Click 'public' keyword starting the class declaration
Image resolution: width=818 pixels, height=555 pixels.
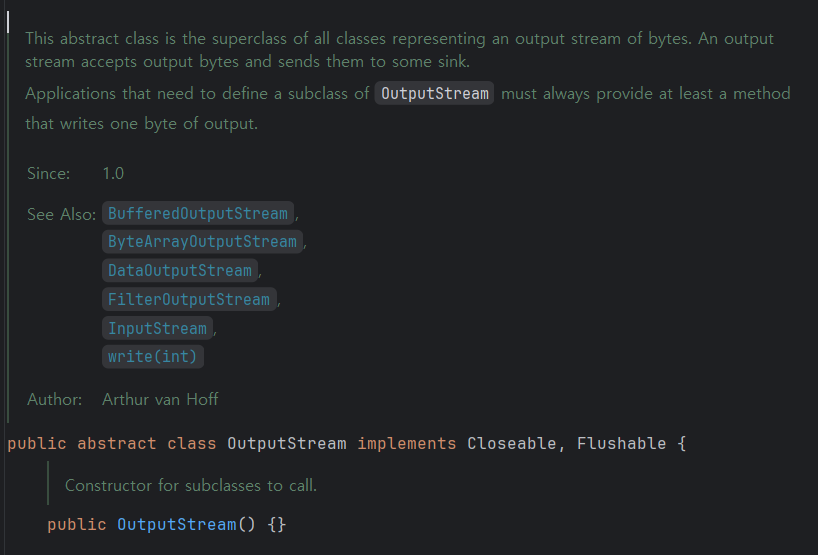pos(37,443)
